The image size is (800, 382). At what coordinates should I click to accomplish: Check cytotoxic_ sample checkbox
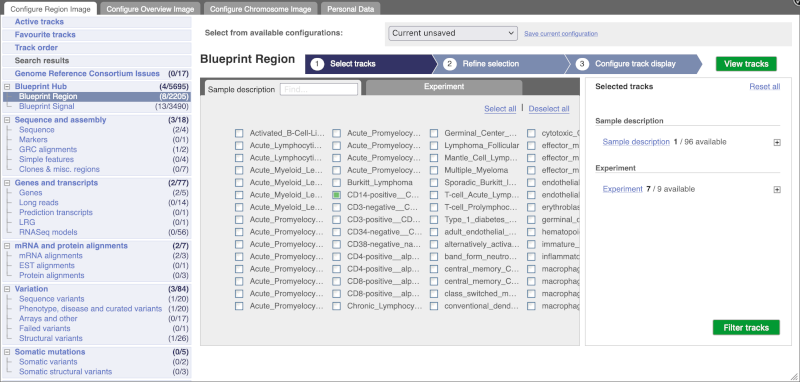[531, 133]
